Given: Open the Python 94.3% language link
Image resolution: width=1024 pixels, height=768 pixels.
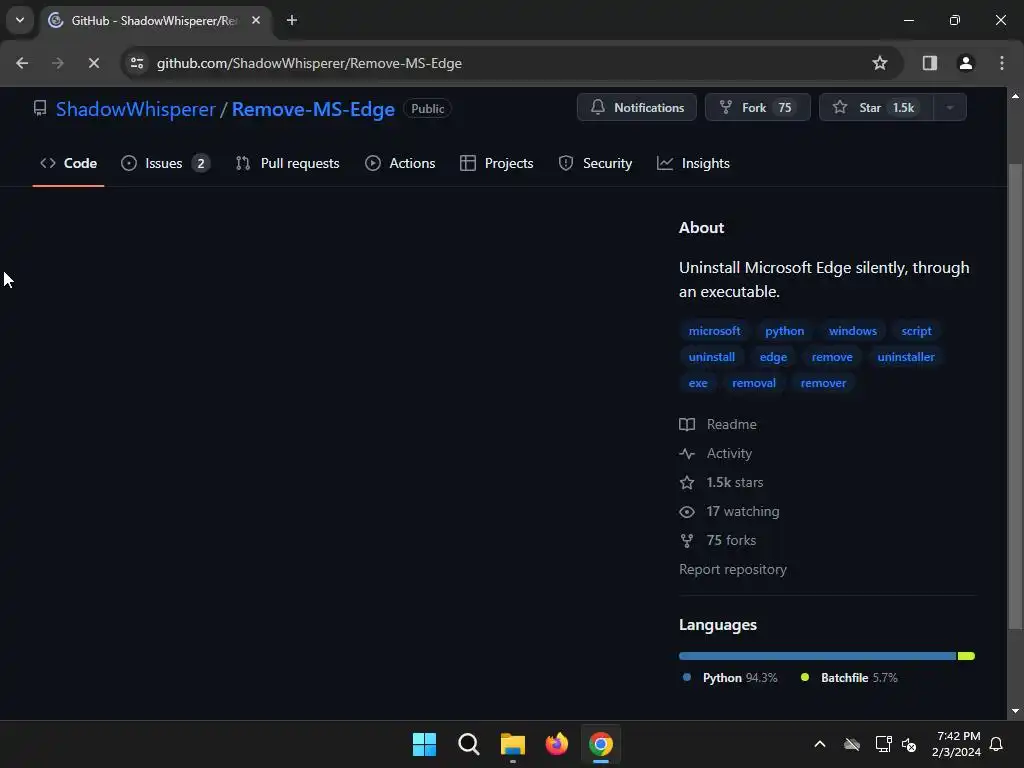Looking at the screenshot, I should pos(729,678).
